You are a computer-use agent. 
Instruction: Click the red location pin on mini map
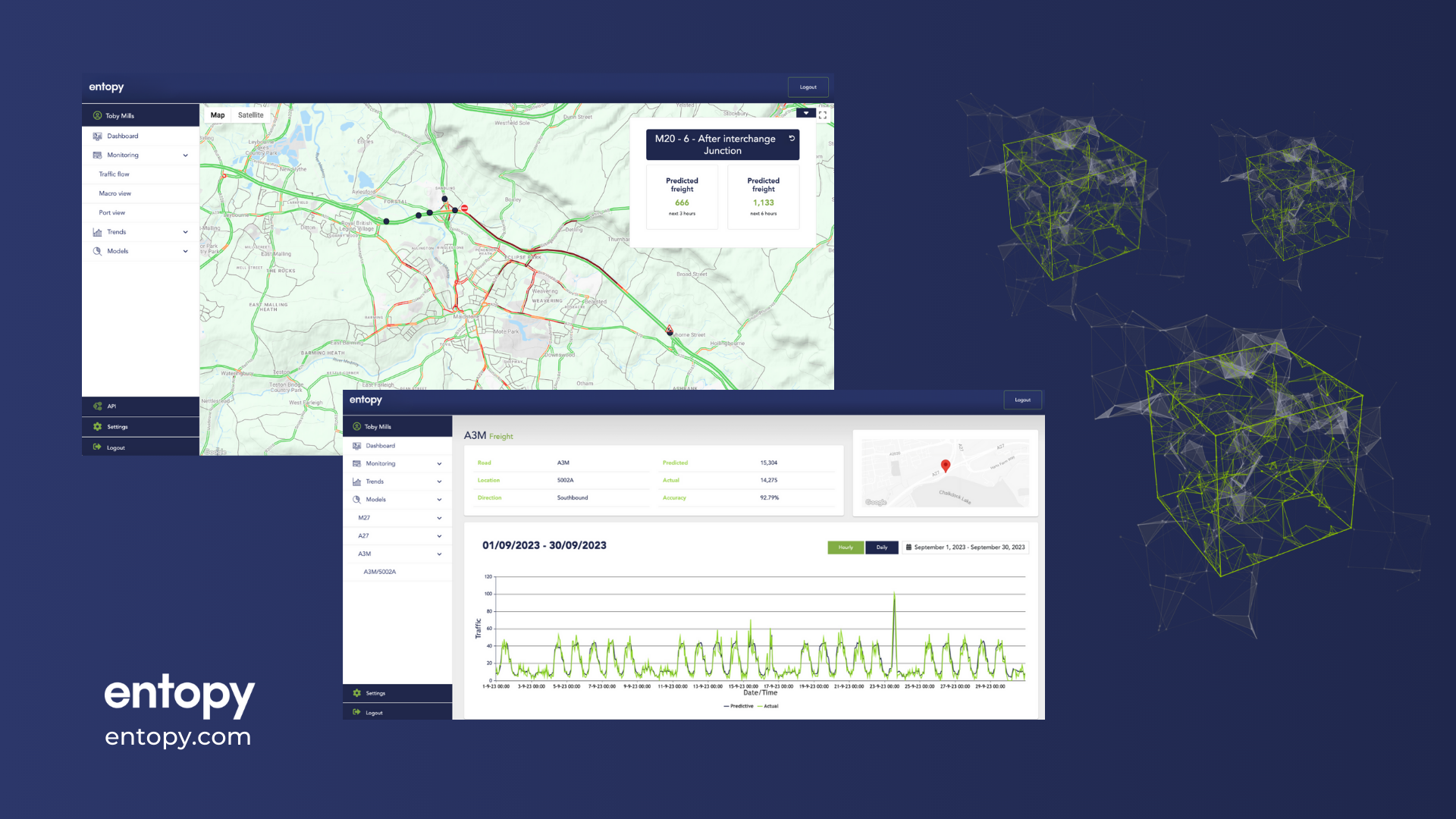click(946, 466)
